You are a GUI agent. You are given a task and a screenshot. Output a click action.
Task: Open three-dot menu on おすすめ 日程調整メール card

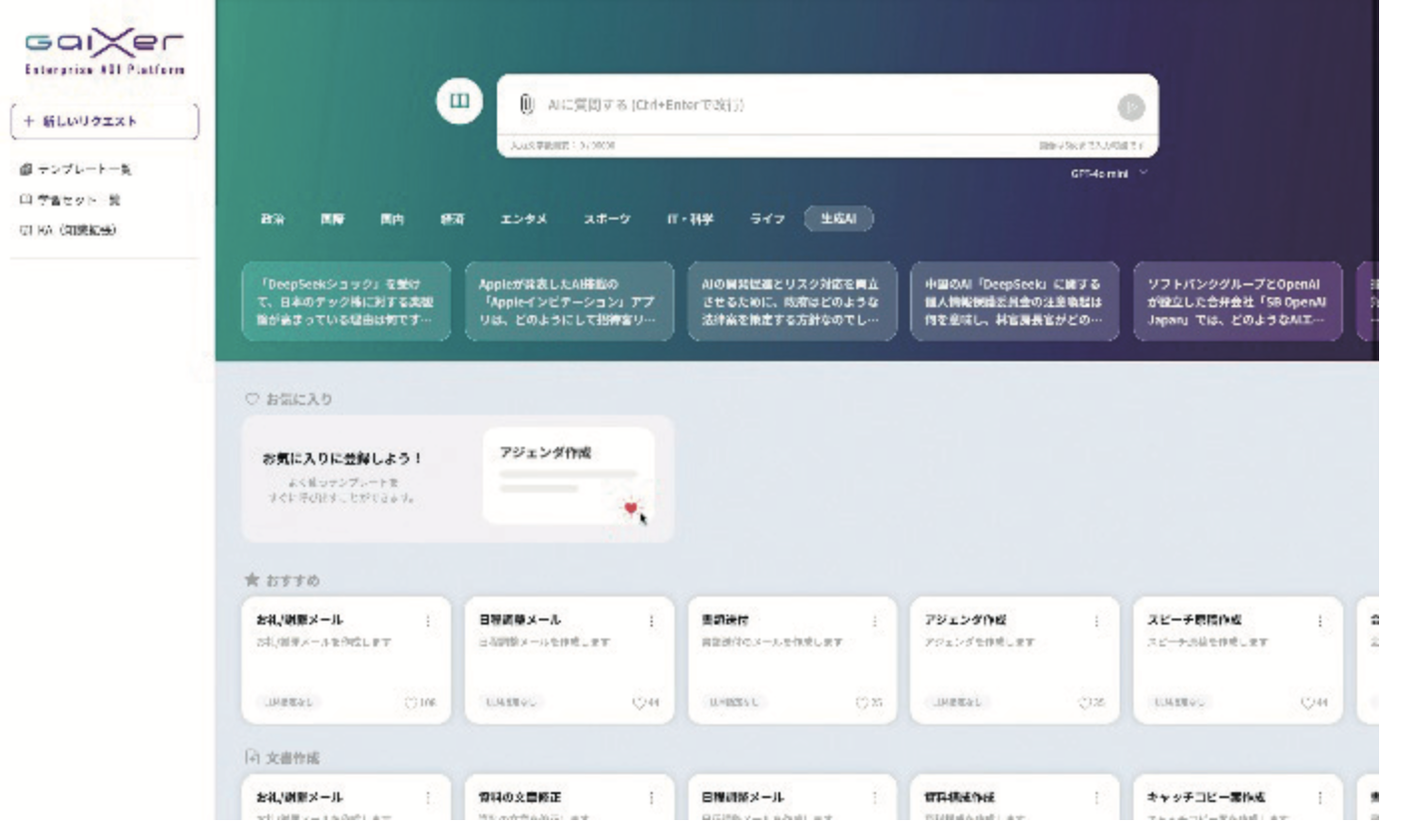pyautogui.click(x=652, y=622)
